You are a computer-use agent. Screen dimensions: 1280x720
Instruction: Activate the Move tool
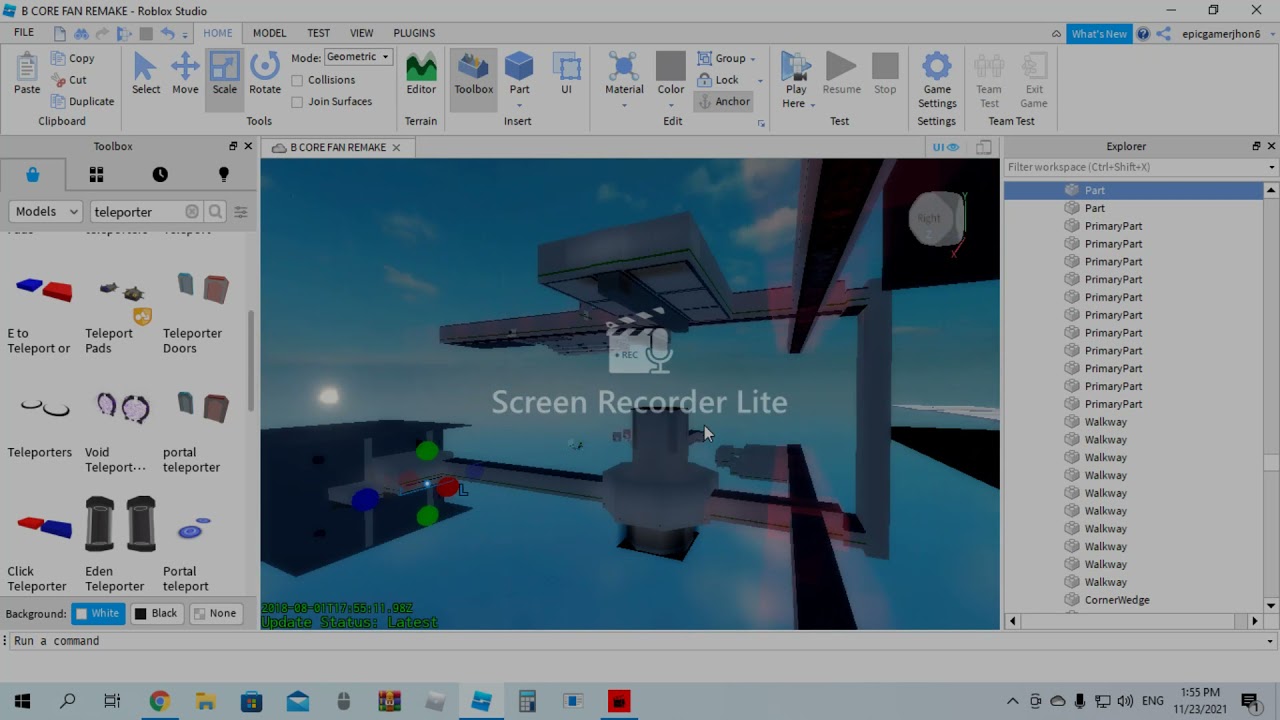click(x=185, y=75)
